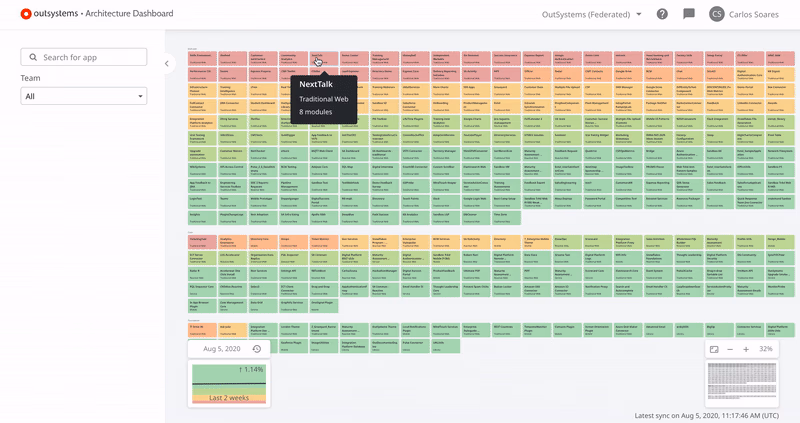This screenshot has width=800, height=423.
Task: Open the help question mark icon
Action: (662, 14)
